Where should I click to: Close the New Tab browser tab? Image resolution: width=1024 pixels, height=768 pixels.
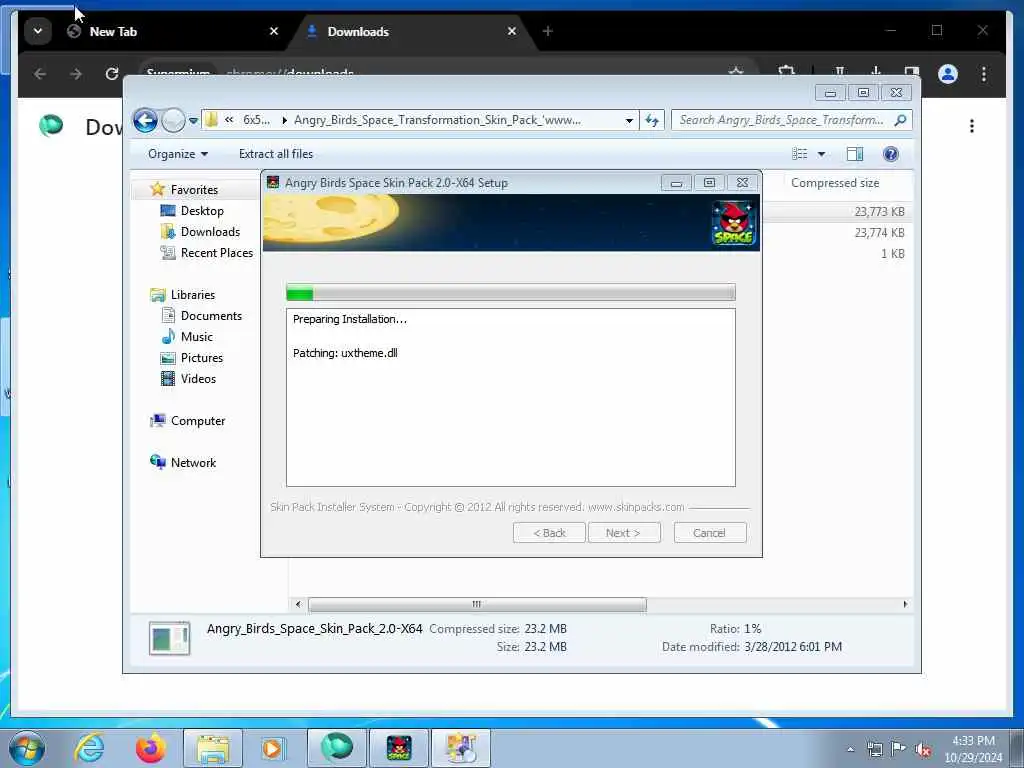[274, 31]
